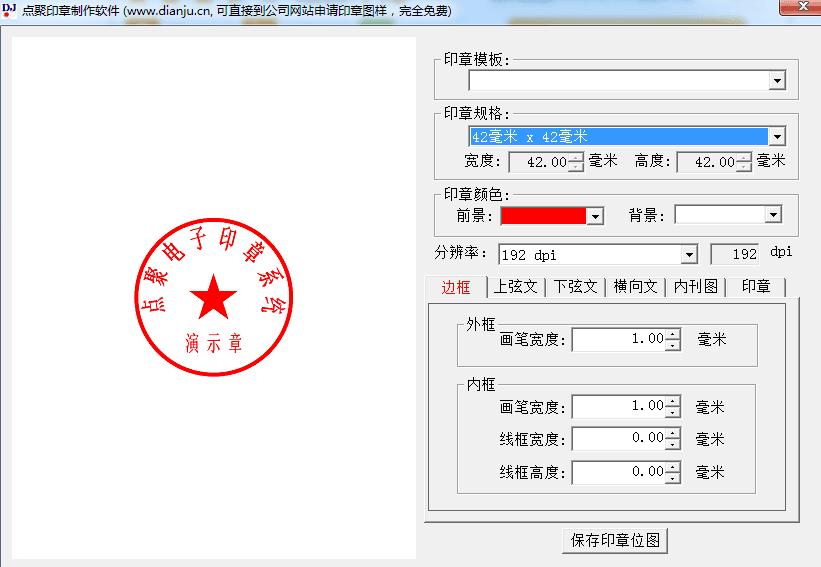Open the 印章模板 template dropdown
This screenshot has width=821, height=567.
(777, 81)
